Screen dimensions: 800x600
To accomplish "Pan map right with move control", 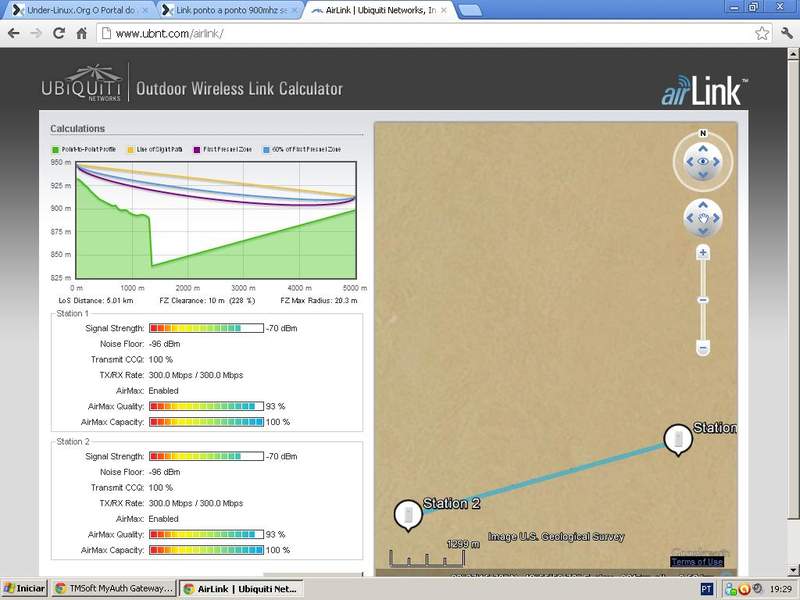I will 716,218.
